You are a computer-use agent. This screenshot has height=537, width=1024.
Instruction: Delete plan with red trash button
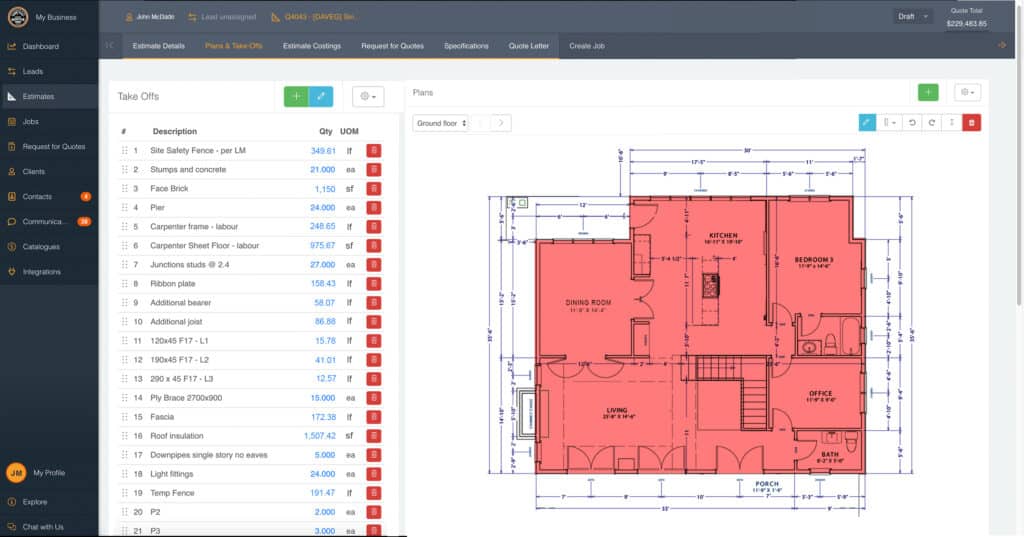(971, 122)
